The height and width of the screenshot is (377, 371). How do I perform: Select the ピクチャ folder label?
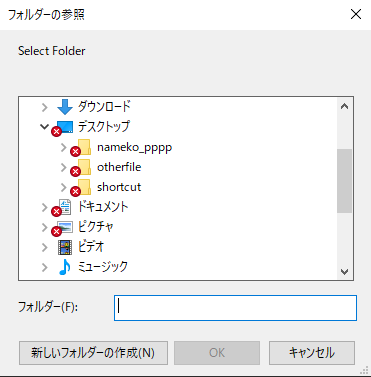[96, 227]
